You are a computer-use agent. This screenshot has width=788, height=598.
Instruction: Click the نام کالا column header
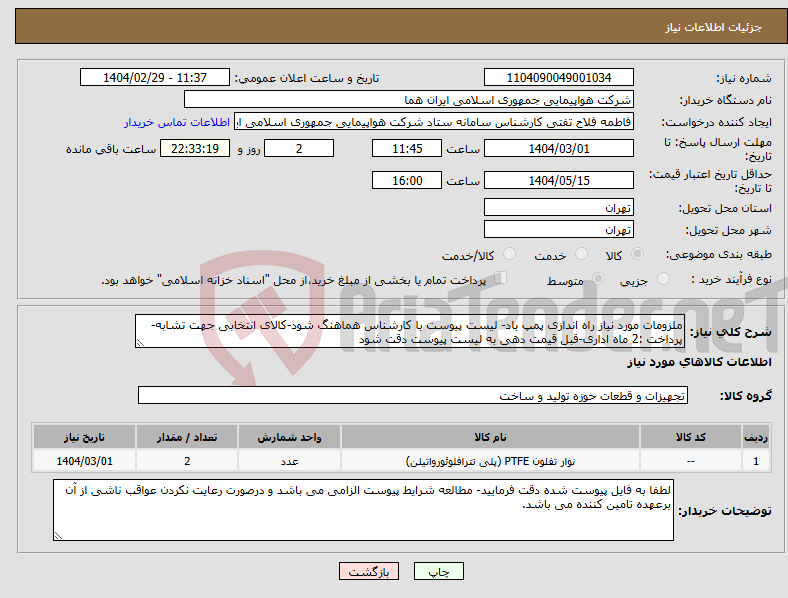point(490,437)
